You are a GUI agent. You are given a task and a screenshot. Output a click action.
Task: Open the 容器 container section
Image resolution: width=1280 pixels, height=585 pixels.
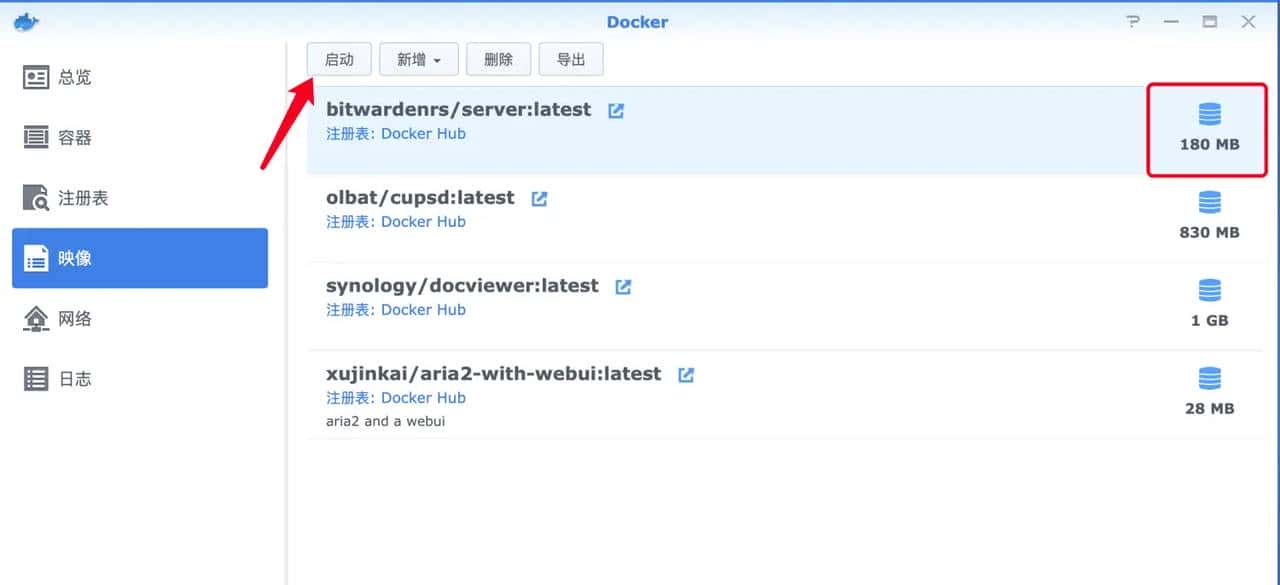[x=140, y=137]
